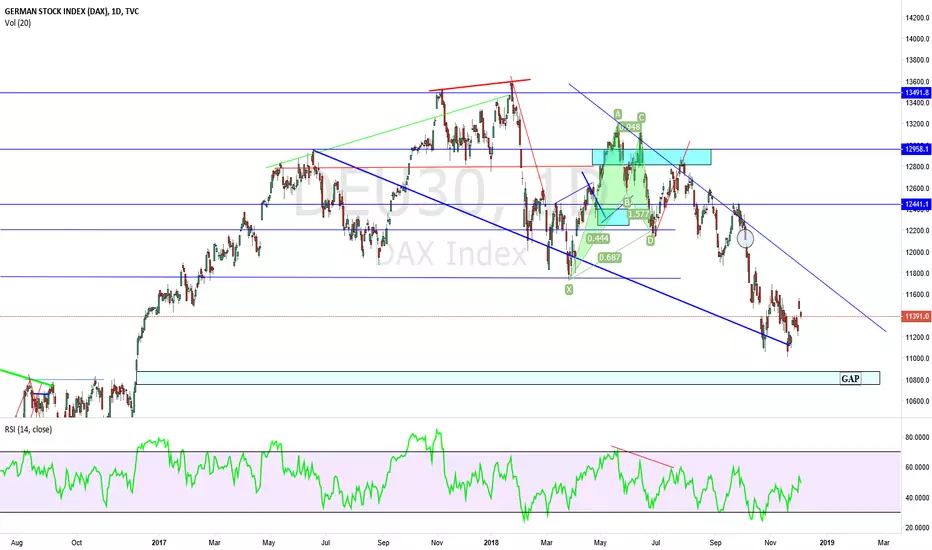
Task: Select the 0.948 ratio label
Action: click(629, 127)
